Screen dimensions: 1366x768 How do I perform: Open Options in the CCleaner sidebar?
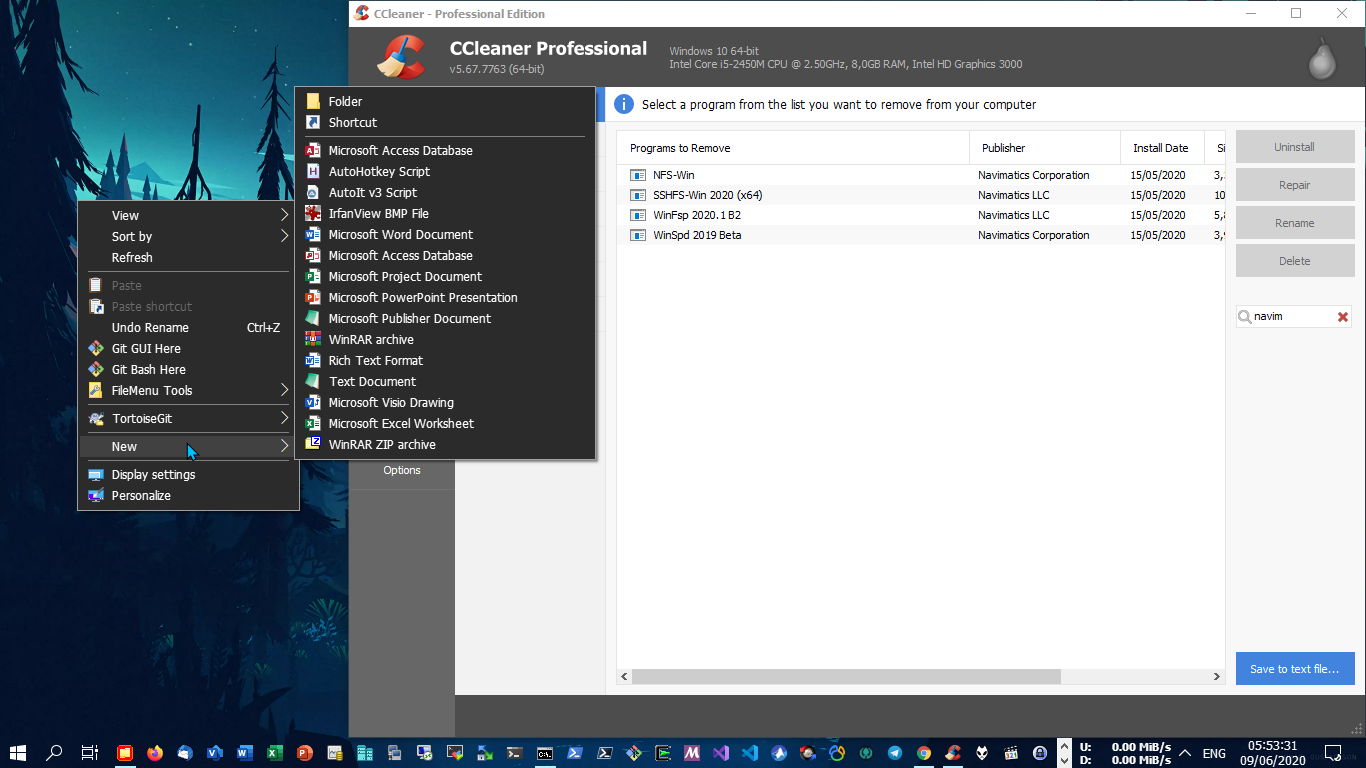(402, 470)
